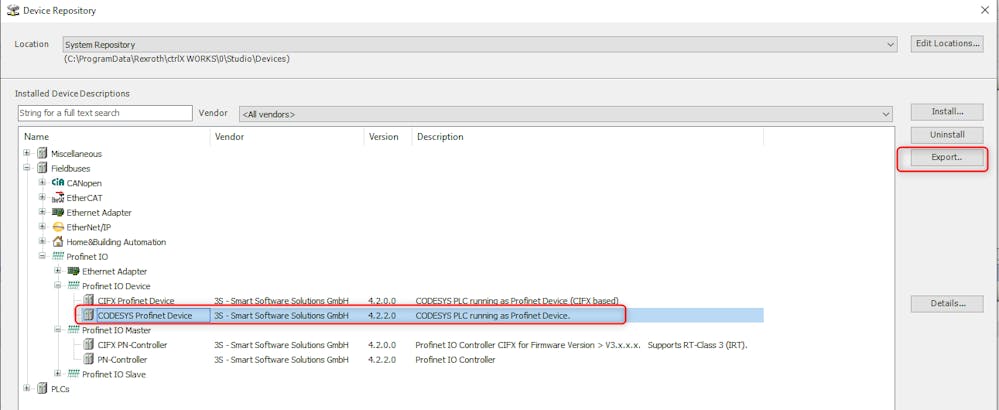Click the Miscellaneous folder icon
Viewport: 999px width, 410px height.
click(x=42, y=154)
